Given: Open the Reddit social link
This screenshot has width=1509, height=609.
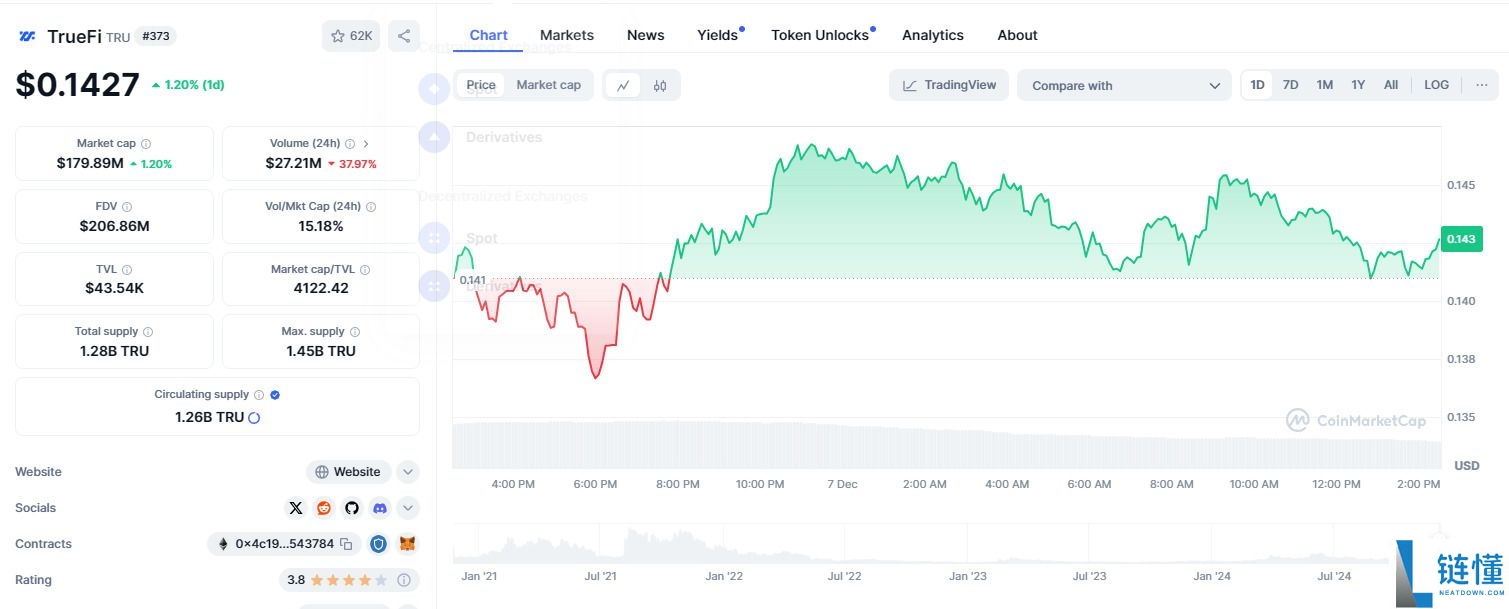Looking at the screenshot, I should click(324, 508).
